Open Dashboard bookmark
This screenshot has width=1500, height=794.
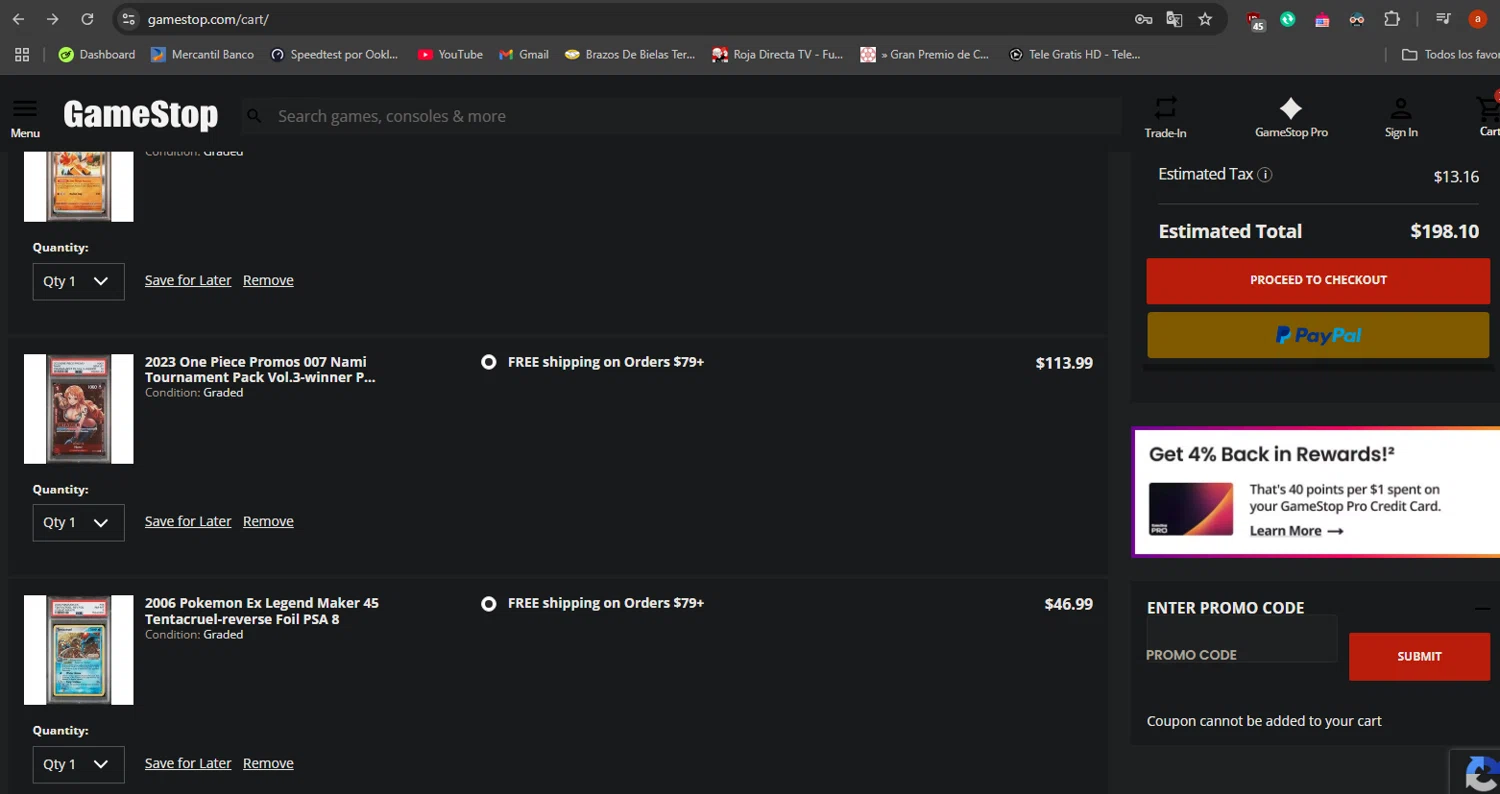pyautogui.click(x=97, y=55)
